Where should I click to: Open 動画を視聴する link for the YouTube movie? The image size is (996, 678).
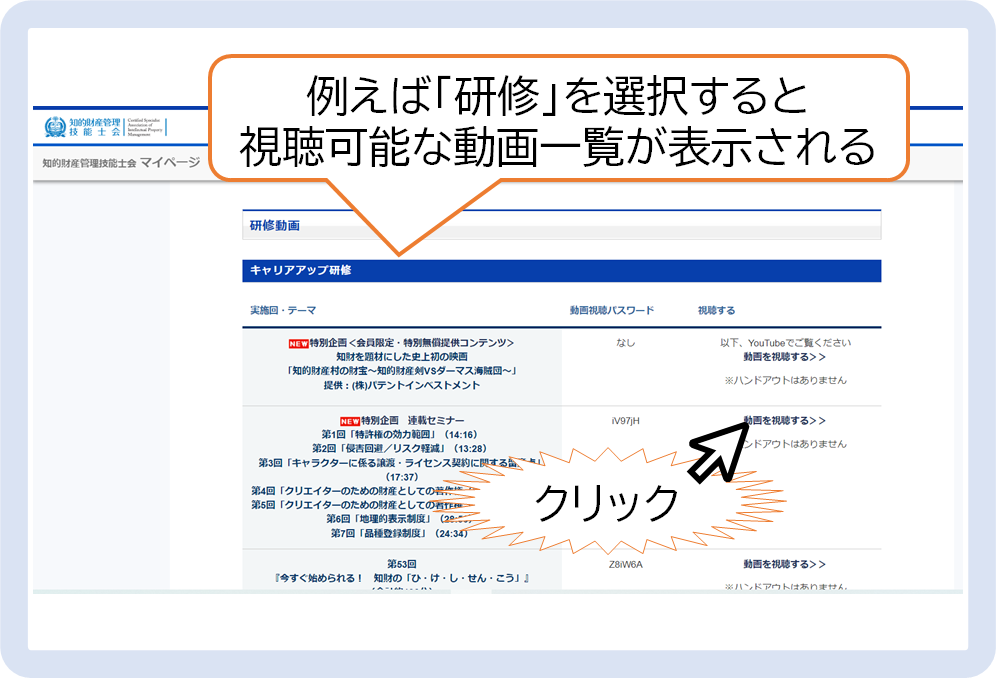(x=784, y=356)
